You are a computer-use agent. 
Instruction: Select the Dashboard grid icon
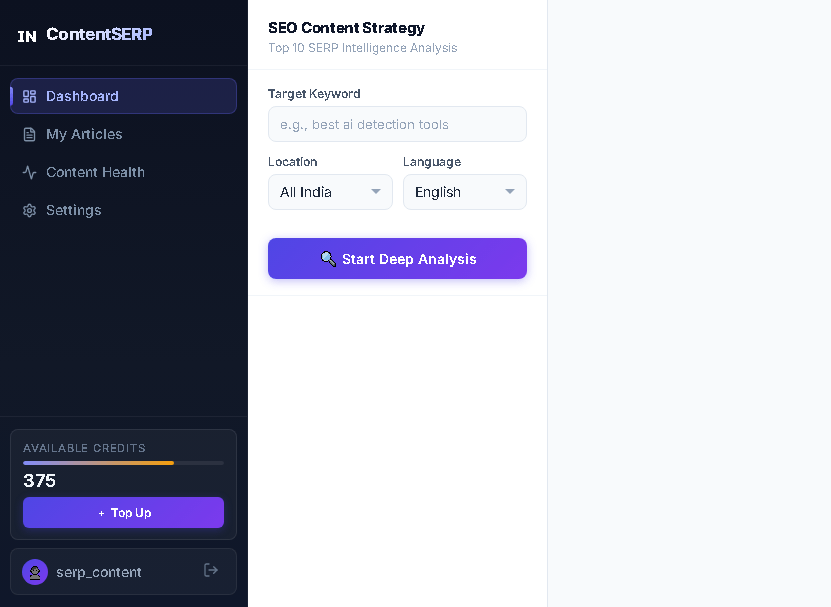(29, 96)
